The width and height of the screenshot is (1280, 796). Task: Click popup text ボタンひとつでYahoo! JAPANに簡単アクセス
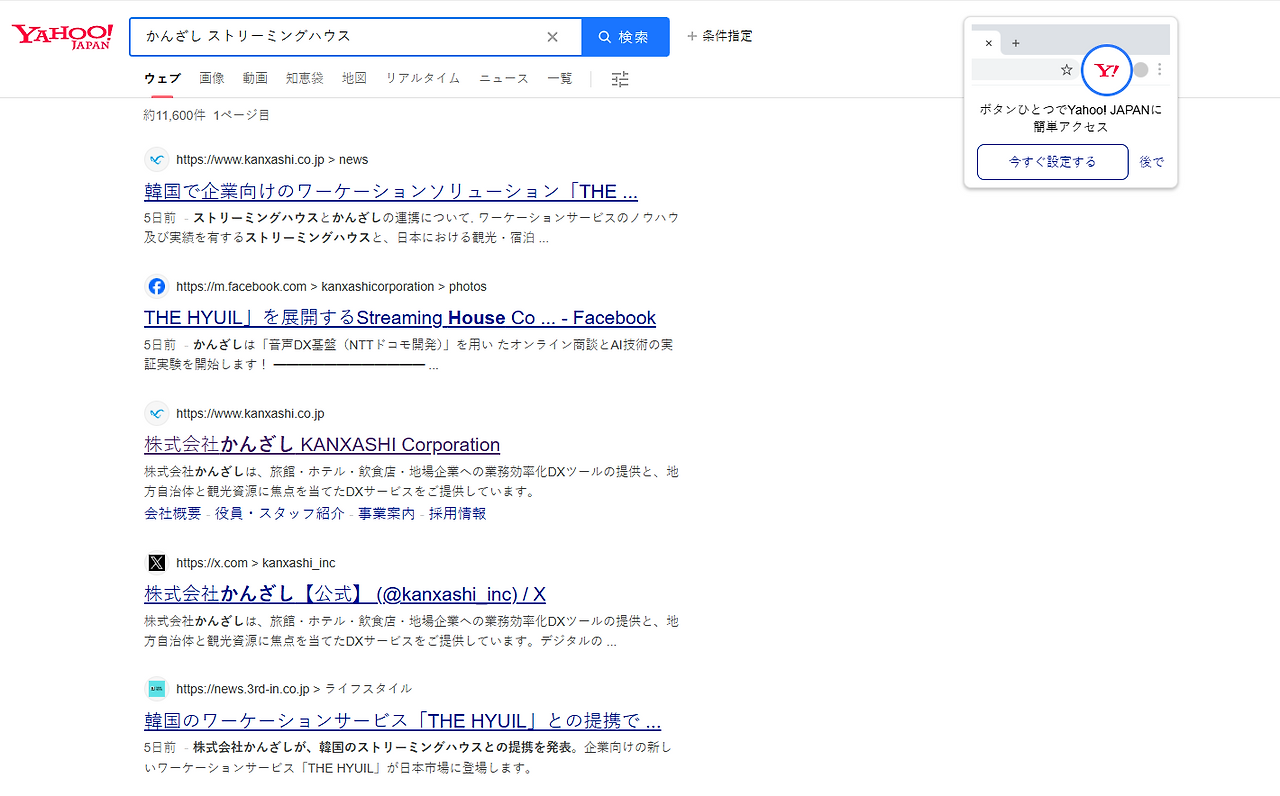[1071, 119]
